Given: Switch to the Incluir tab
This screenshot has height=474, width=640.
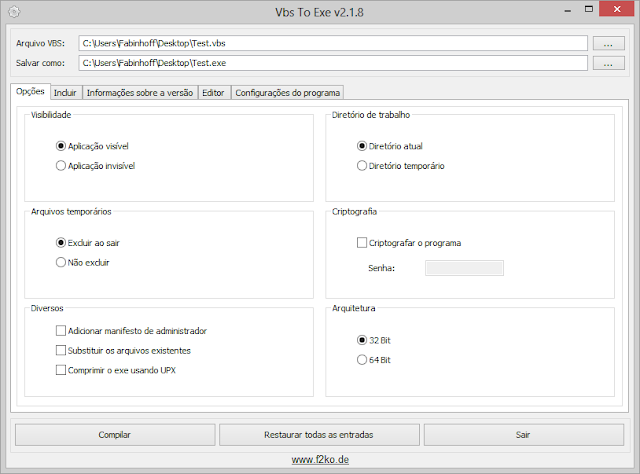Looking at the screenshot, I should [65, 92].
